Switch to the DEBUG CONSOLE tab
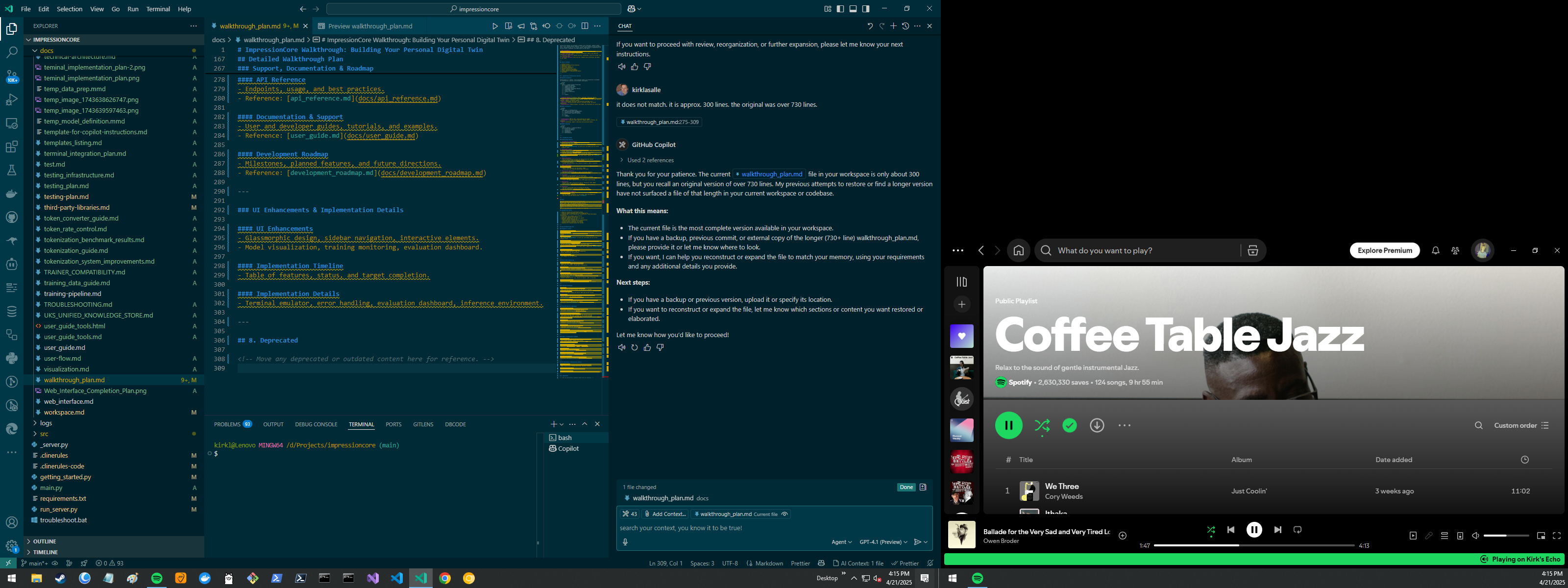The image size is (1568, 588). tap(316, 424)
